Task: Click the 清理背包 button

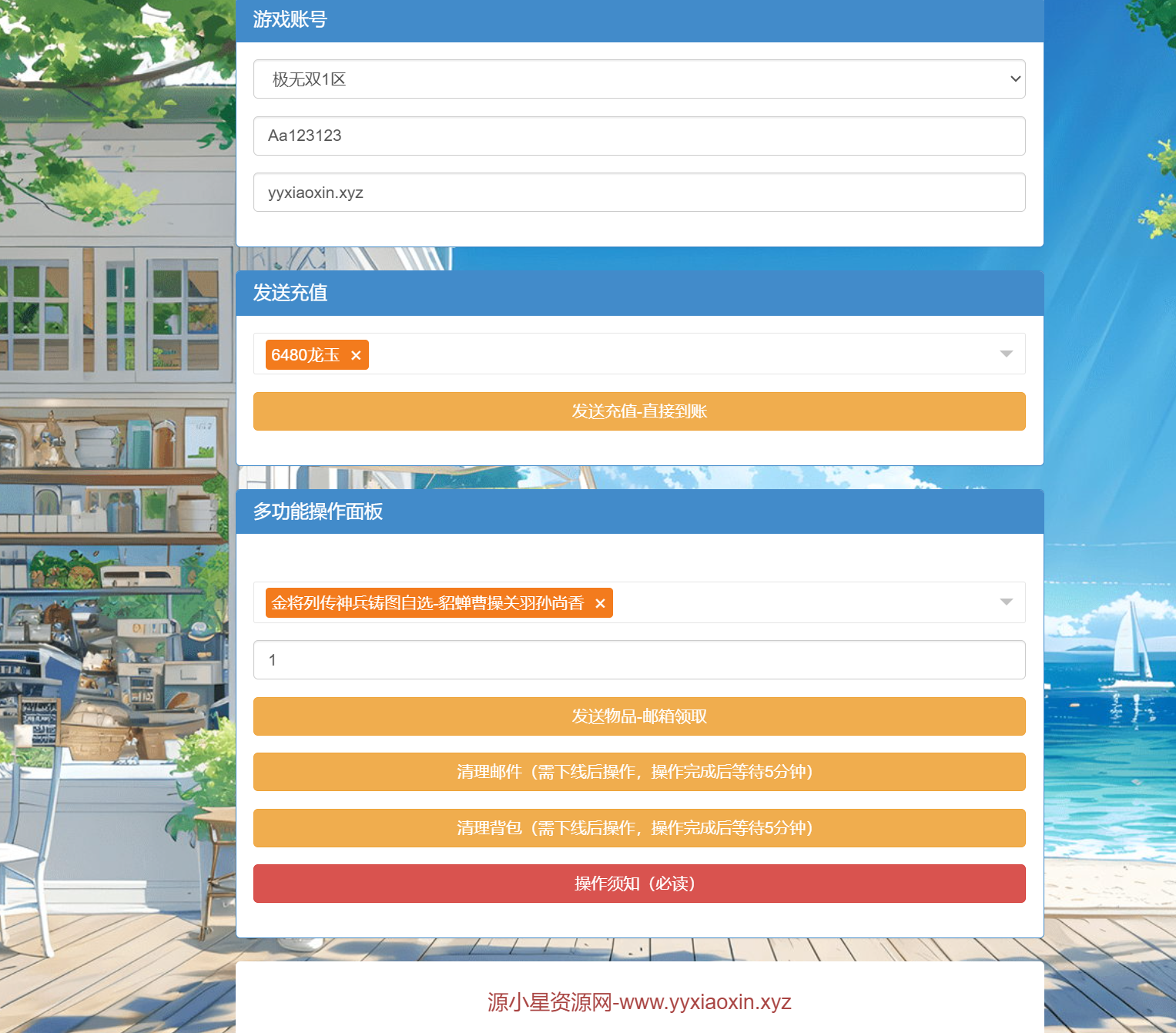Action: point(638,828)
